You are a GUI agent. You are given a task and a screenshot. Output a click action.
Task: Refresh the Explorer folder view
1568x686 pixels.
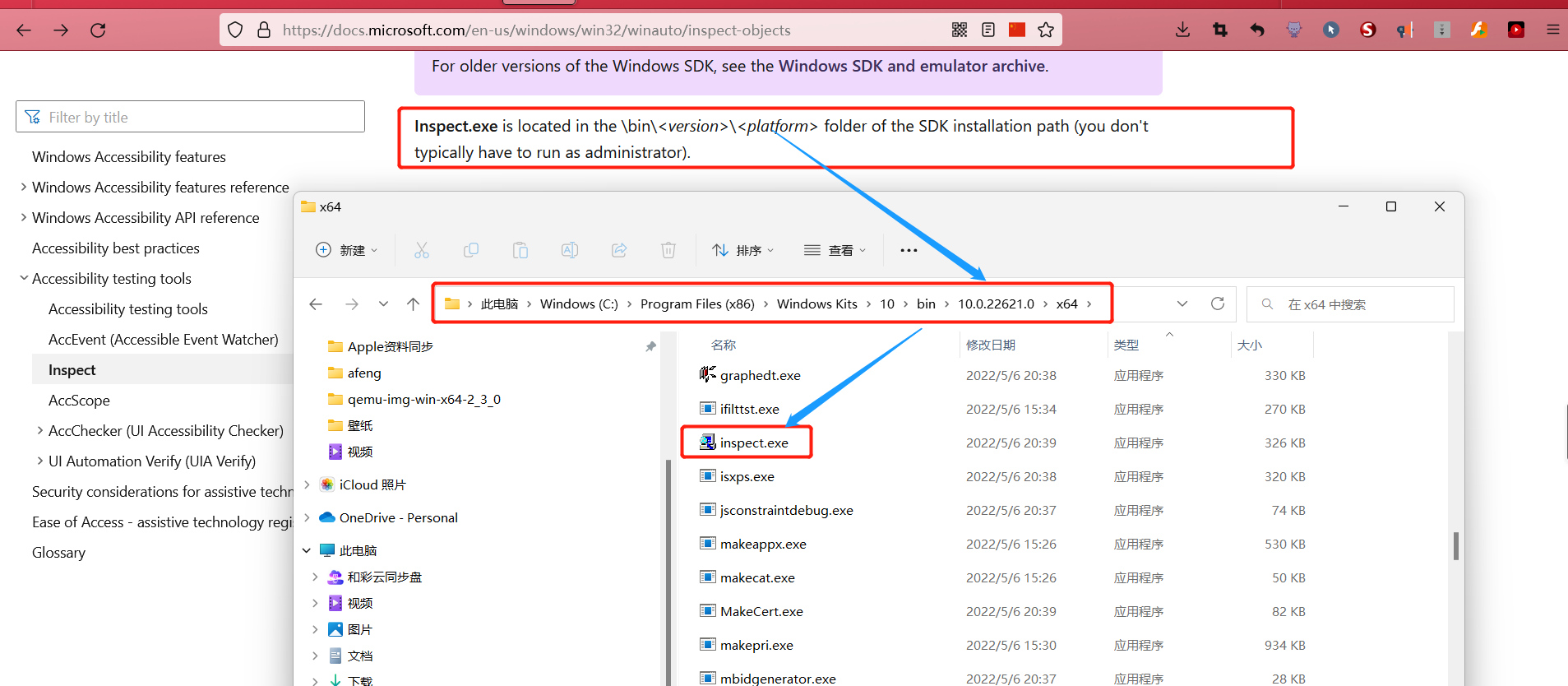[1218, 304]
